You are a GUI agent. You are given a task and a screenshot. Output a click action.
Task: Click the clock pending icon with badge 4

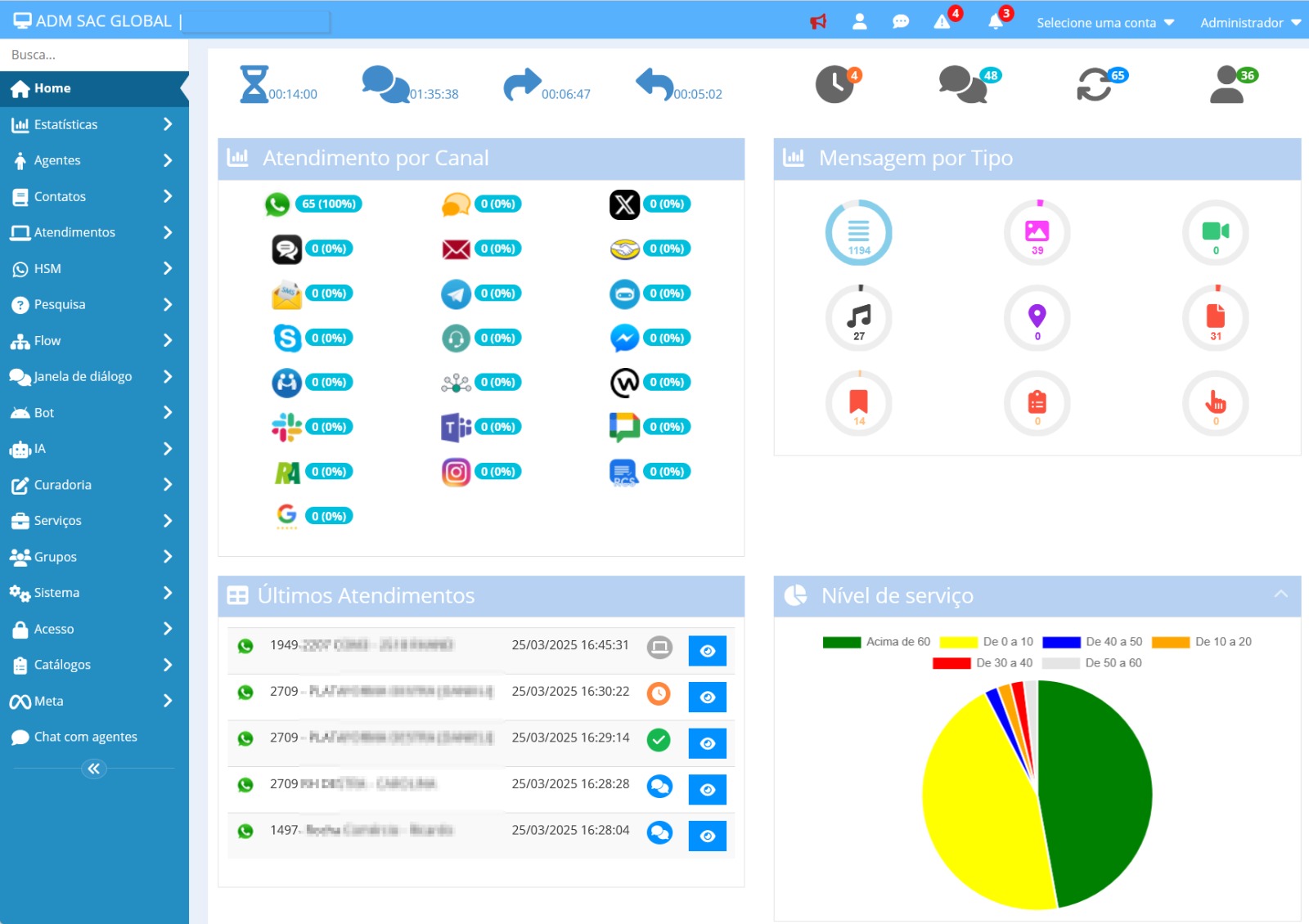pos(834,84)
